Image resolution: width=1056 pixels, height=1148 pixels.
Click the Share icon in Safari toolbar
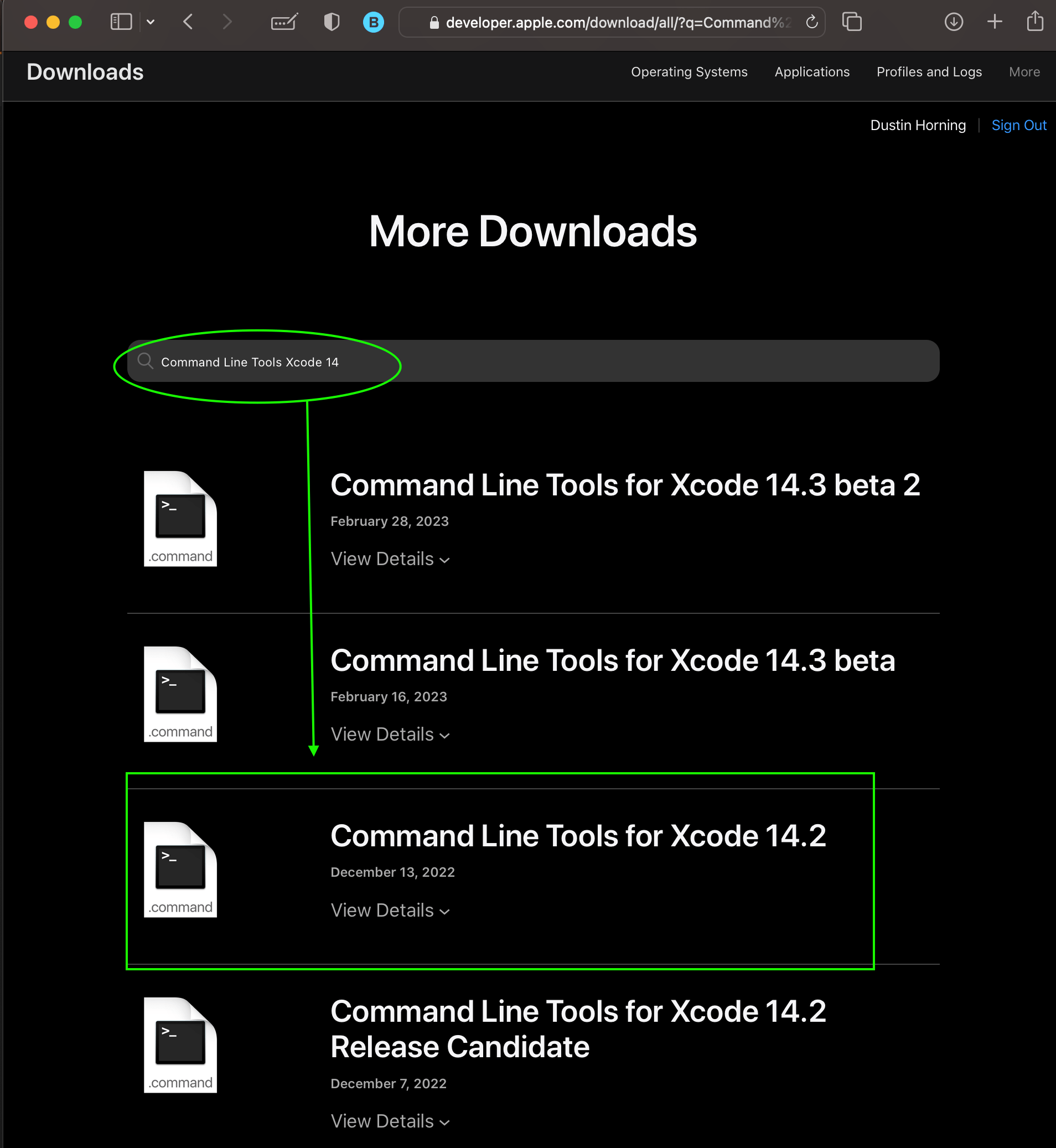coord(1036,22)
